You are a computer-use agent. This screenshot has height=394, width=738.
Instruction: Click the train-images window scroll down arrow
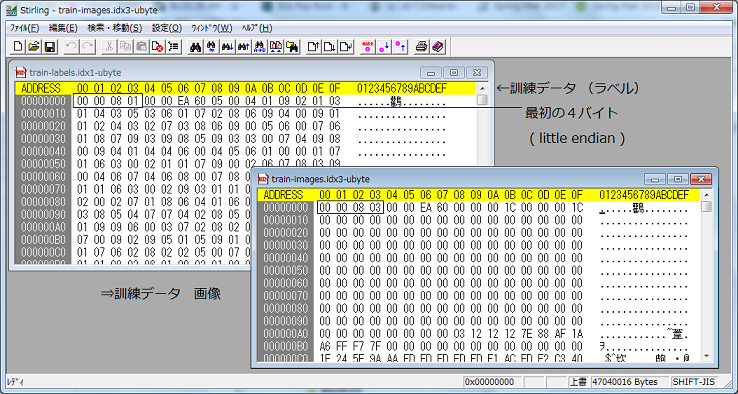pyautogui.click(x=706, y=356)
